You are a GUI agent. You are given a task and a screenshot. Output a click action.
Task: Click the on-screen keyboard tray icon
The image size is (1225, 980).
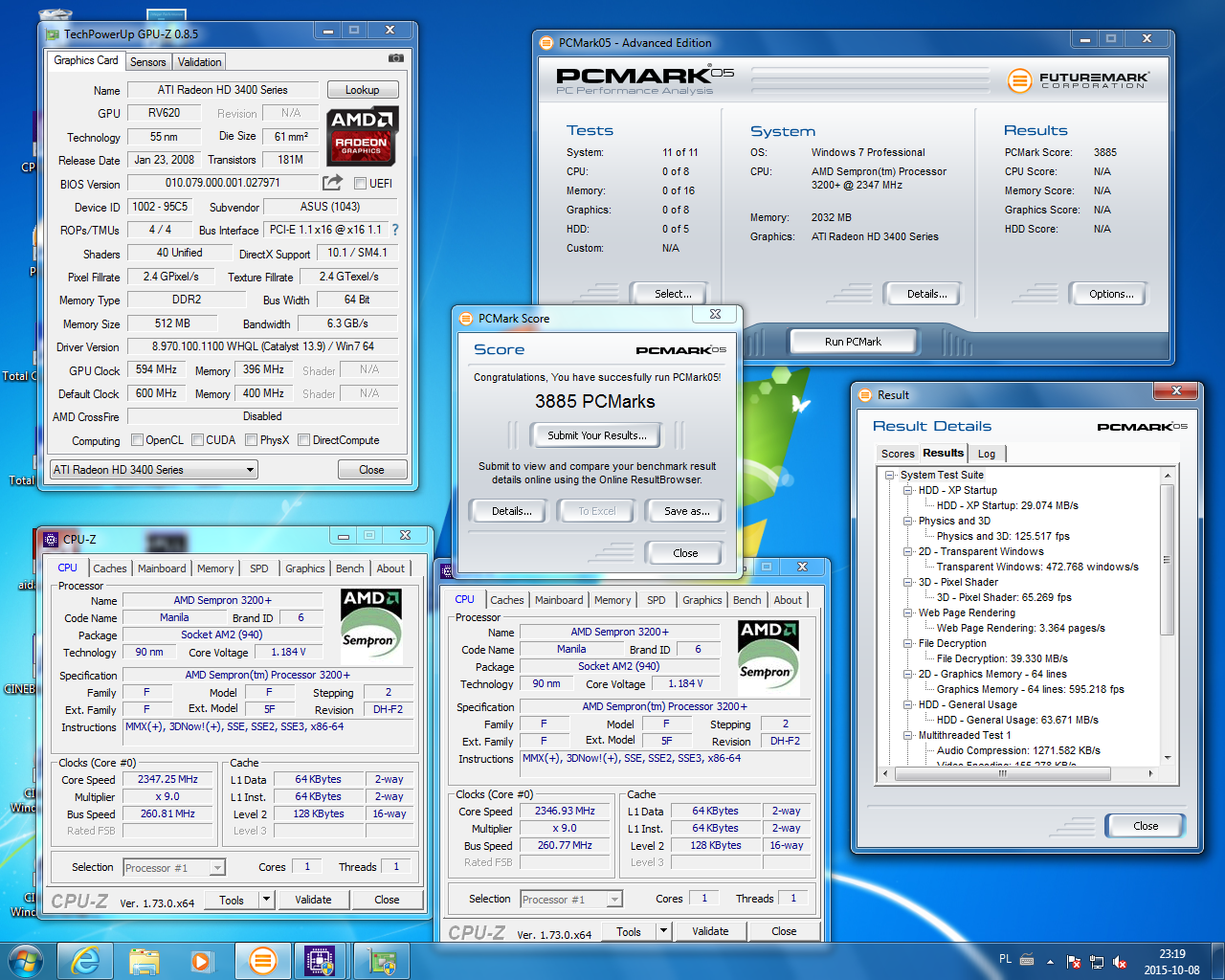(x=1027, y=960)
